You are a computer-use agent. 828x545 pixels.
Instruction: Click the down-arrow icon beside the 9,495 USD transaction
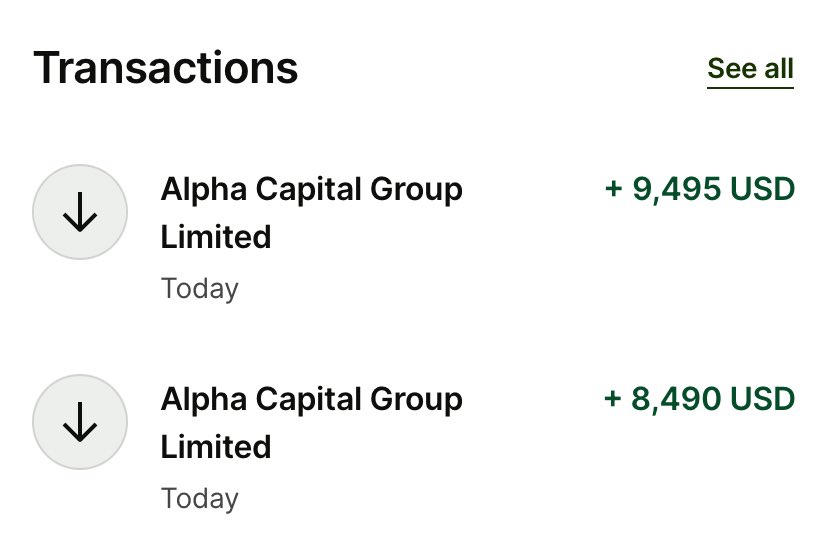click(x=80, y=212)
